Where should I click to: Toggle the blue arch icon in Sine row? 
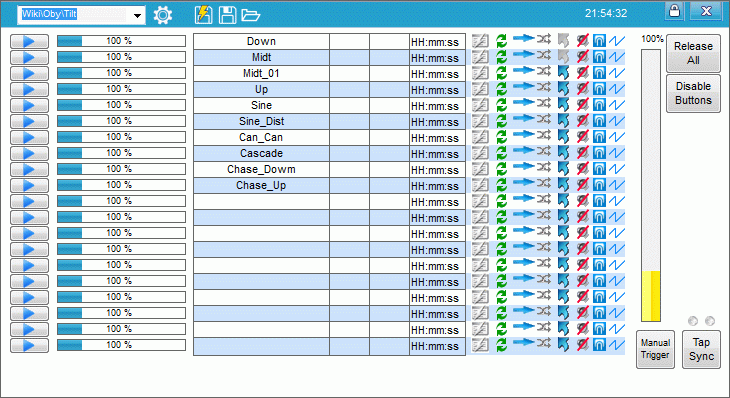[600, 105]
